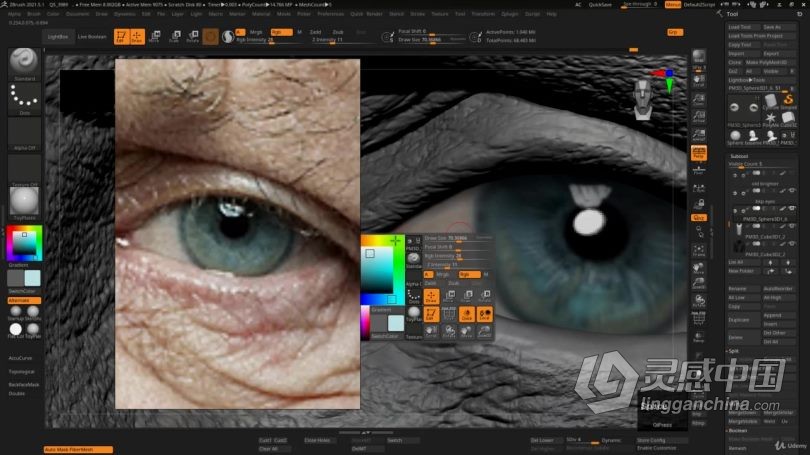Viewport: 810px width, 455px height.
Task: Adjust the top toolbar Draw Size slider
Action: click(x=431, y=40)
